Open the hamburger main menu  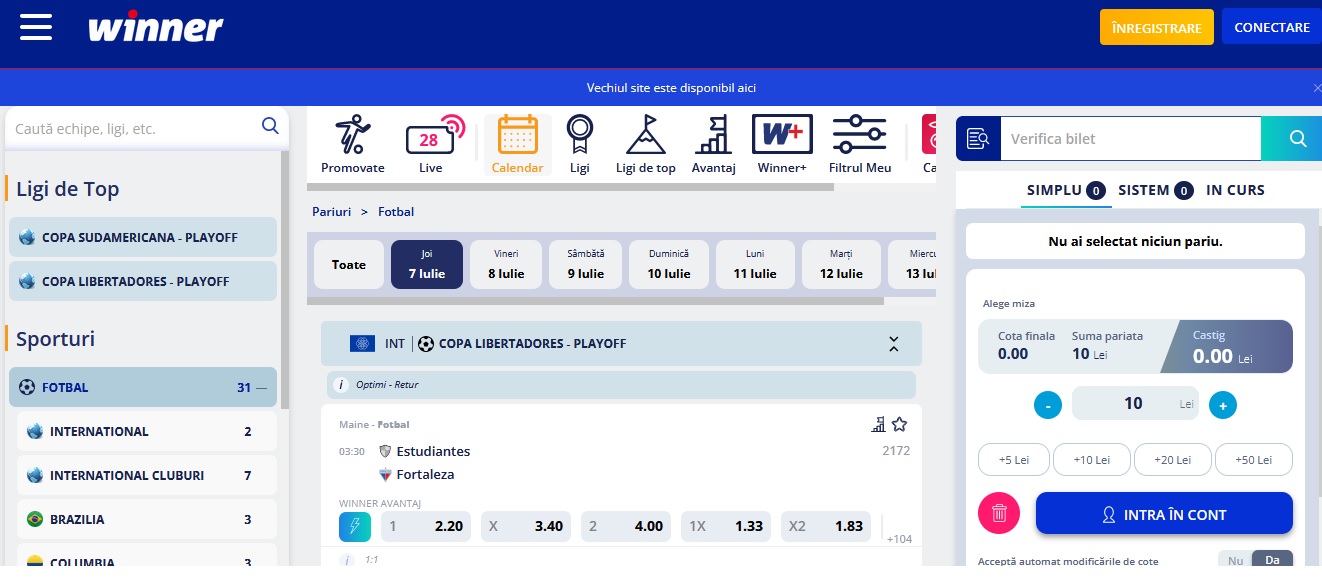pos(36,27)
